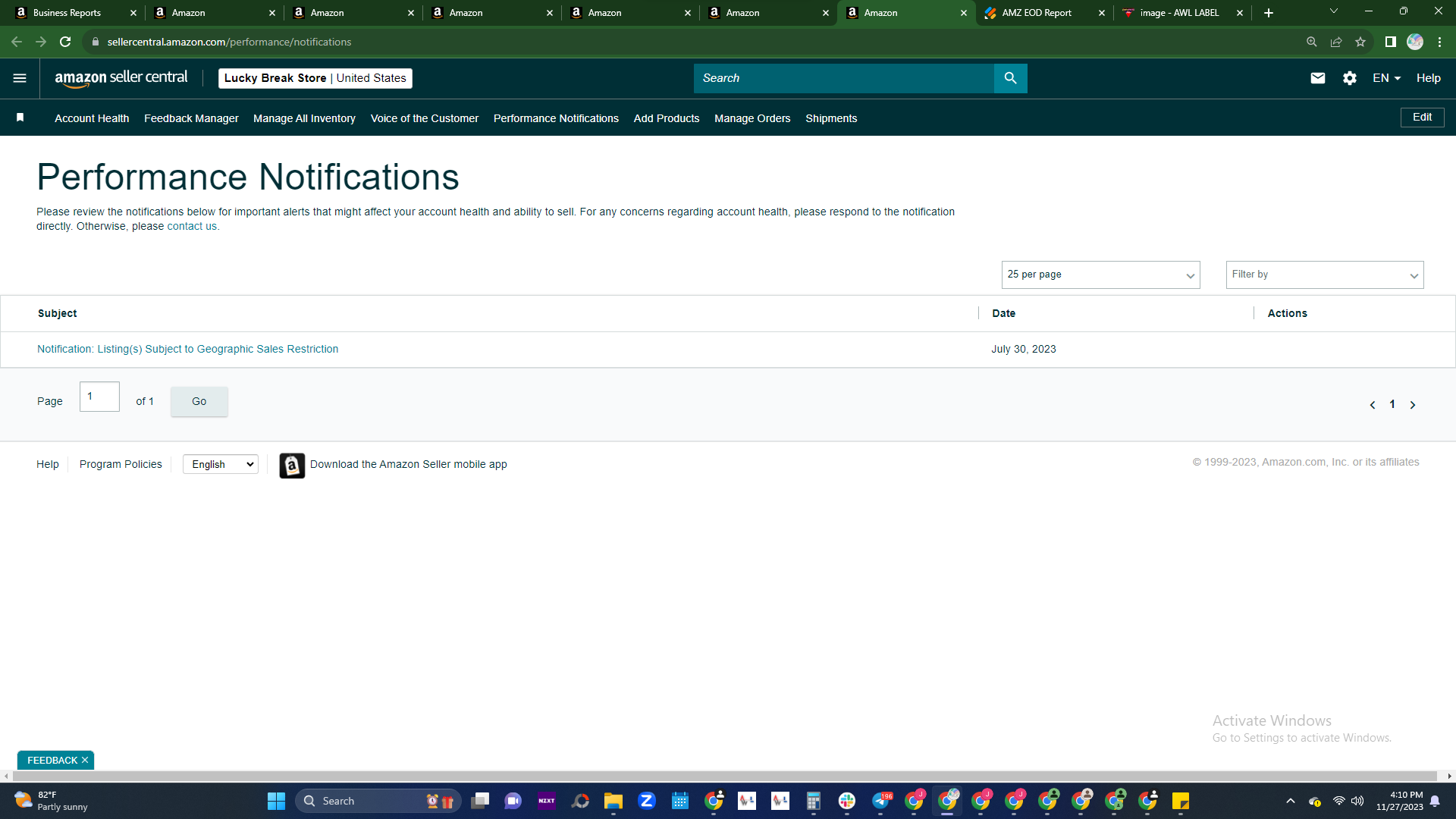Open Slack from the taskbar
Image resolution: width=1456 pixels, height=819 pixels.
point(847,801)
